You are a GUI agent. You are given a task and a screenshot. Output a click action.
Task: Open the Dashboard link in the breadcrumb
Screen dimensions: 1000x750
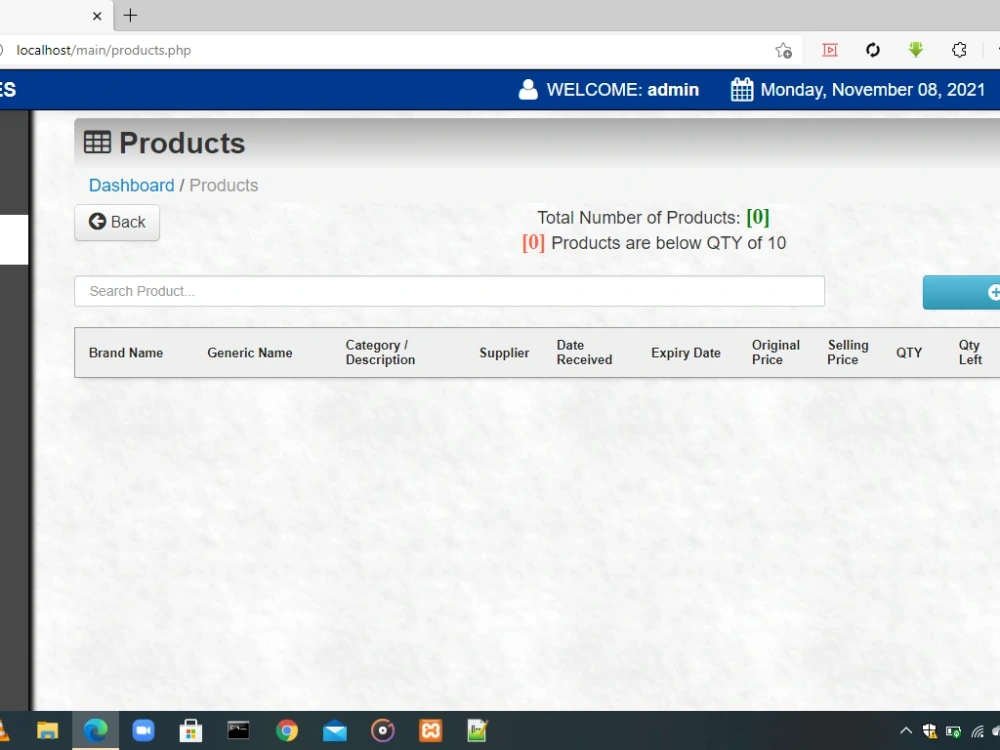click(131, 185)
